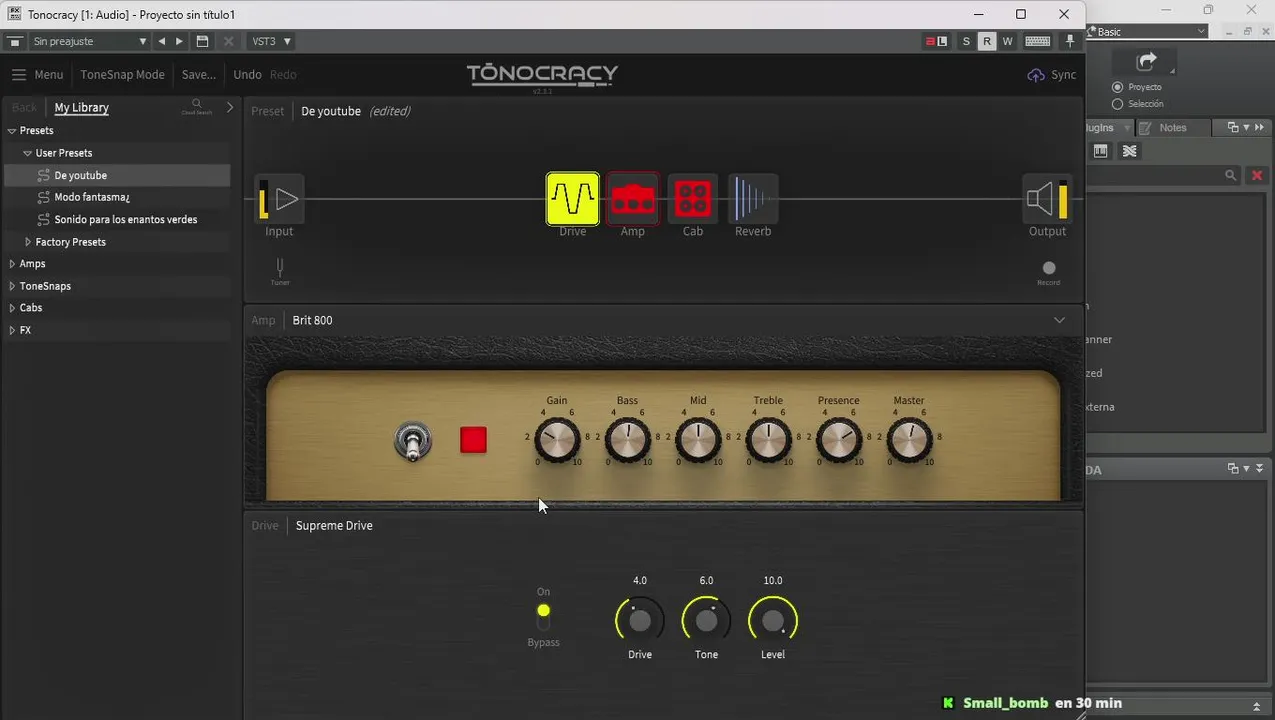Expand the Cabs category
Image resolution: width=1275 pixels, height=720 pixels.
(12, 308)
